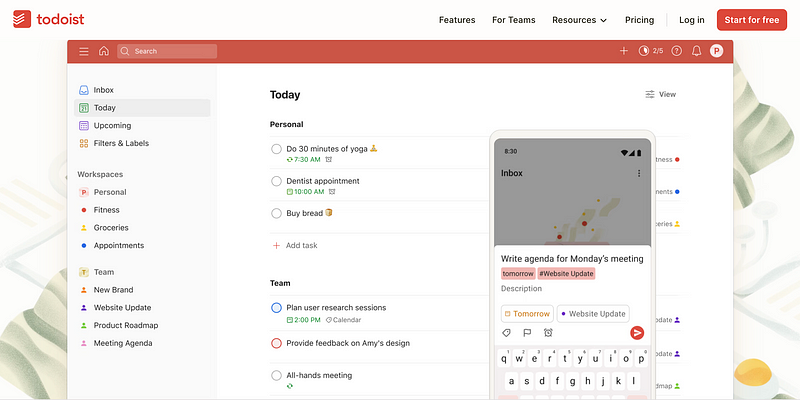Check off All-hands meeting task
This screenshot has width=800, height=400.
[x=276, y=376]
